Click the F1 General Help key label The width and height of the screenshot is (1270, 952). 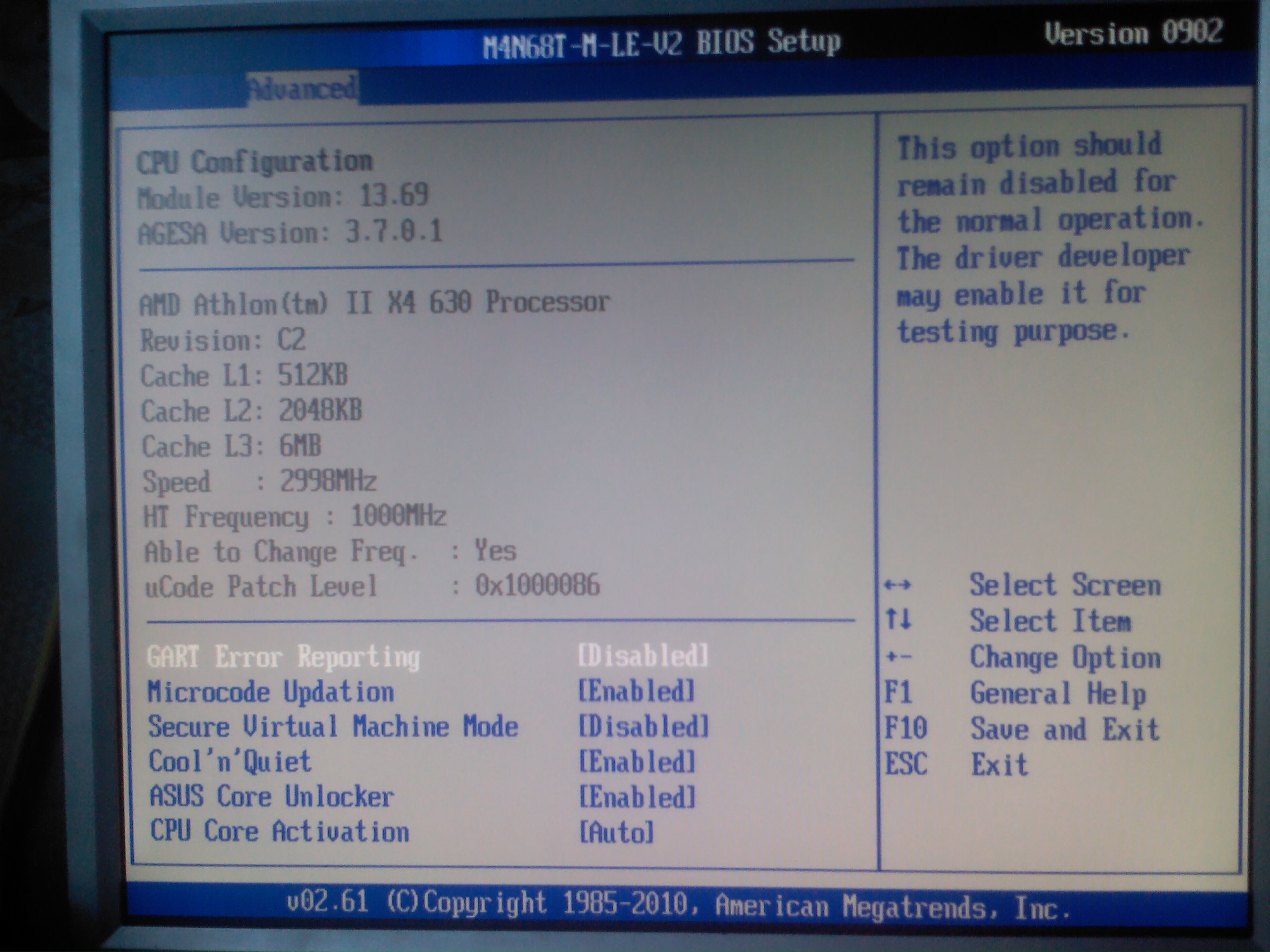click(x=898, y=692)
